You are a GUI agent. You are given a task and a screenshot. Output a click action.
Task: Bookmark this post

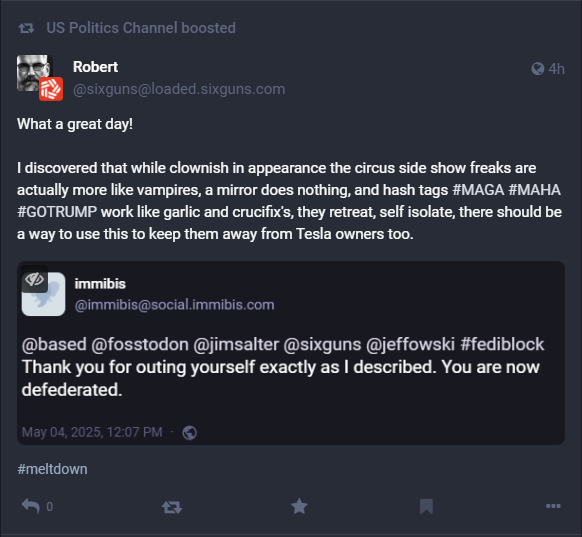(426, 507)
